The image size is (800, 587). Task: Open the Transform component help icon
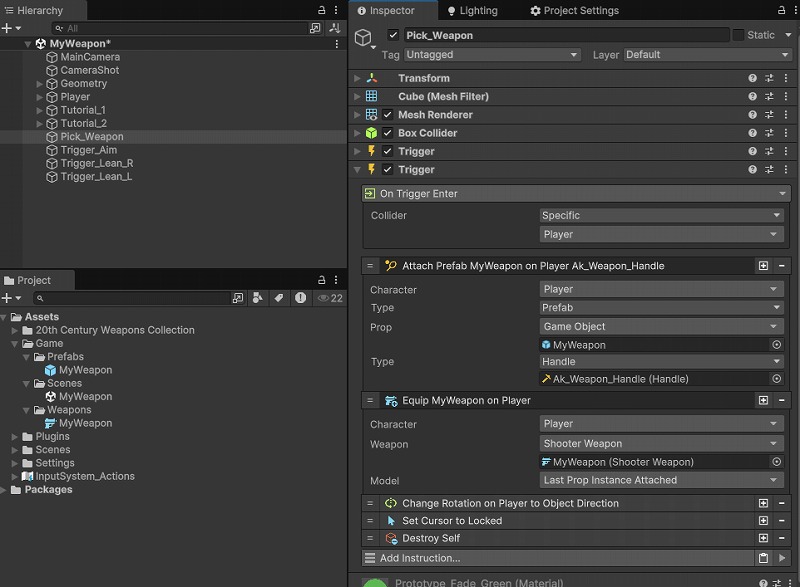(x=752, y=78)
